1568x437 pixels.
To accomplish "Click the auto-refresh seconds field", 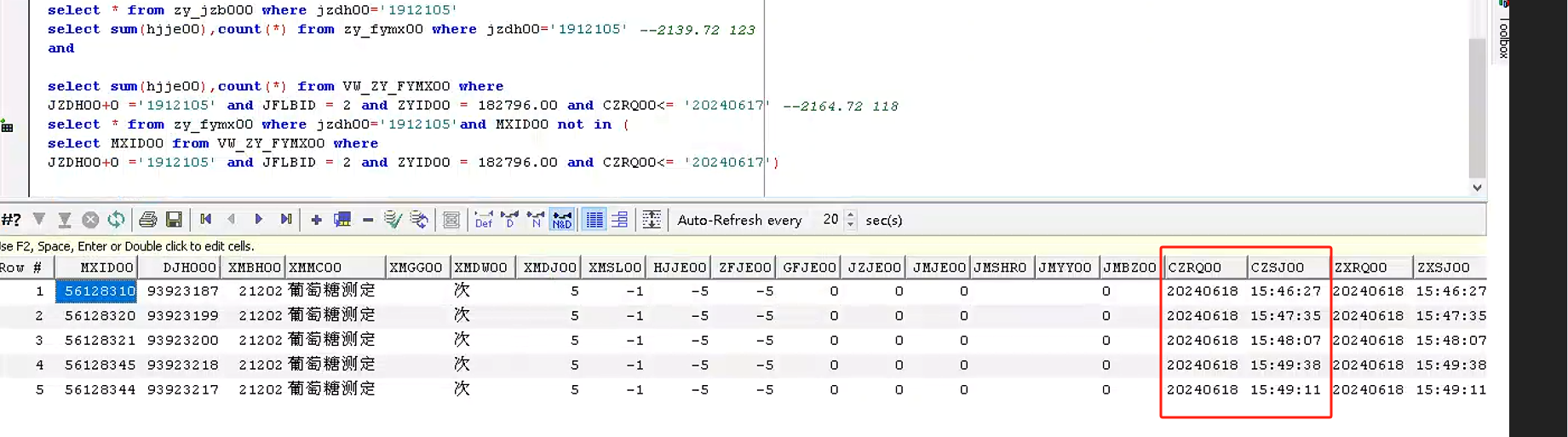I will click(x=828, y=220).
